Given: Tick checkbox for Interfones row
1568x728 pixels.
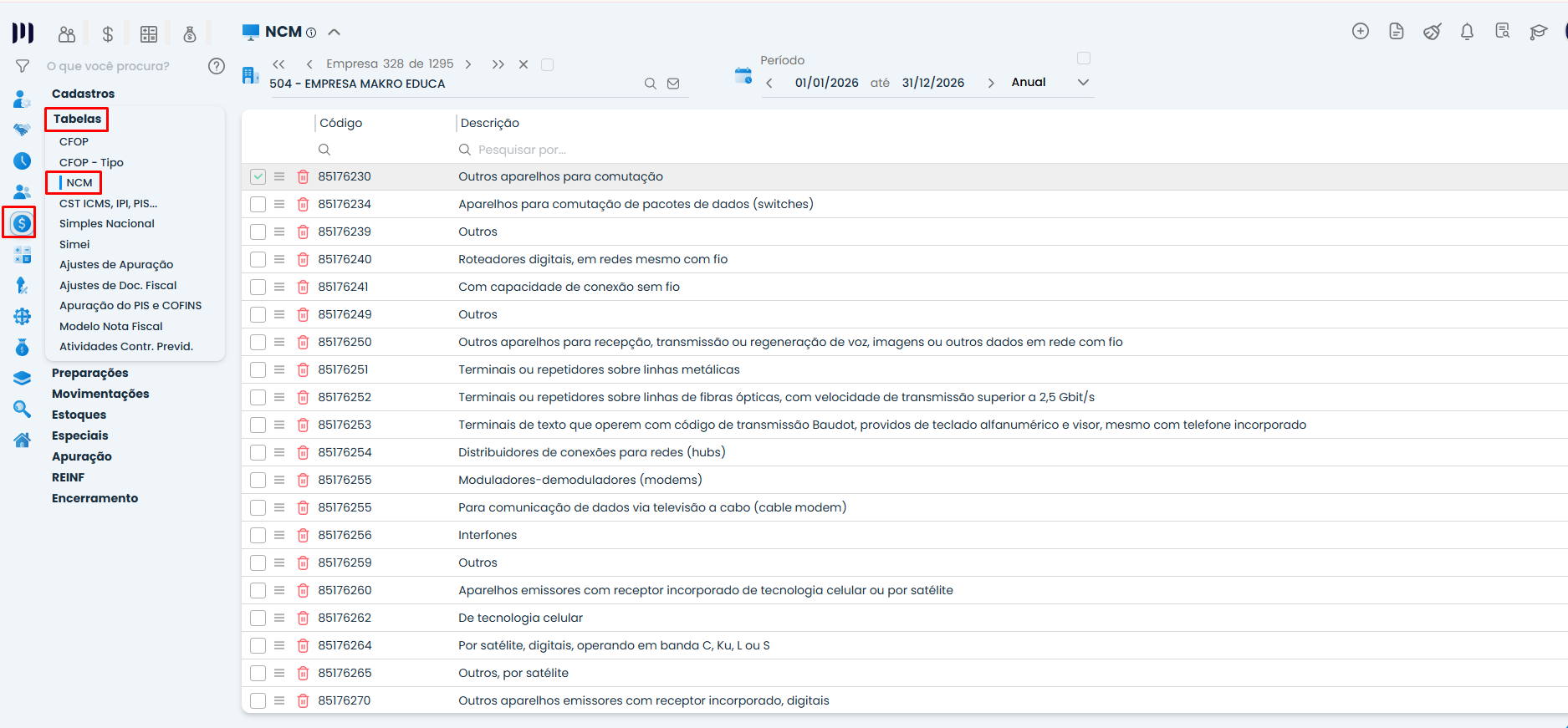Looking at the screenshot, I should tap(258, 535).
